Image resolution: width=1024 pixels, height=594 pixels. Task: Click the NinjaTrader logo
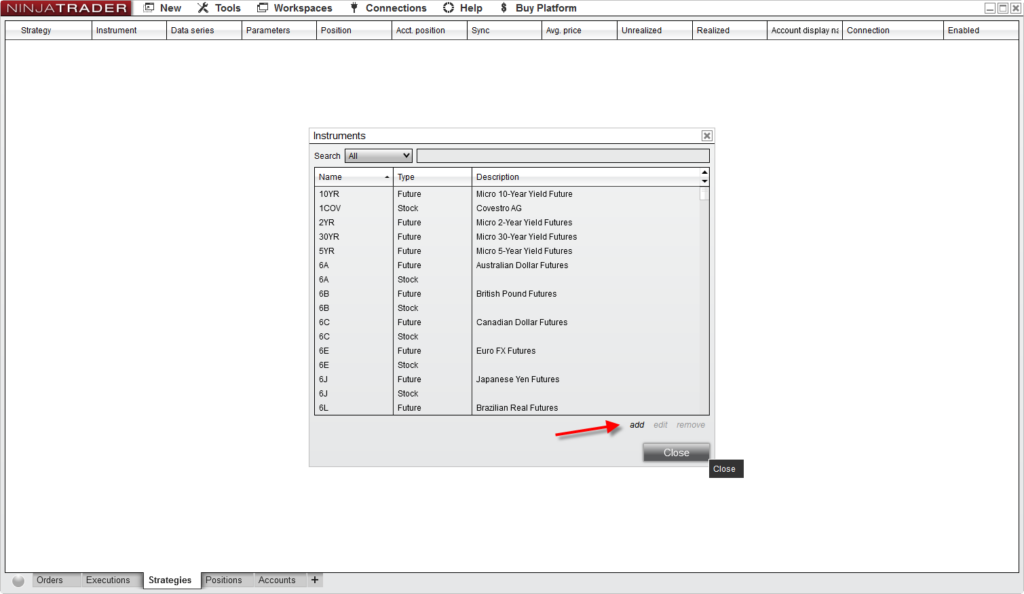coord(66,8)
